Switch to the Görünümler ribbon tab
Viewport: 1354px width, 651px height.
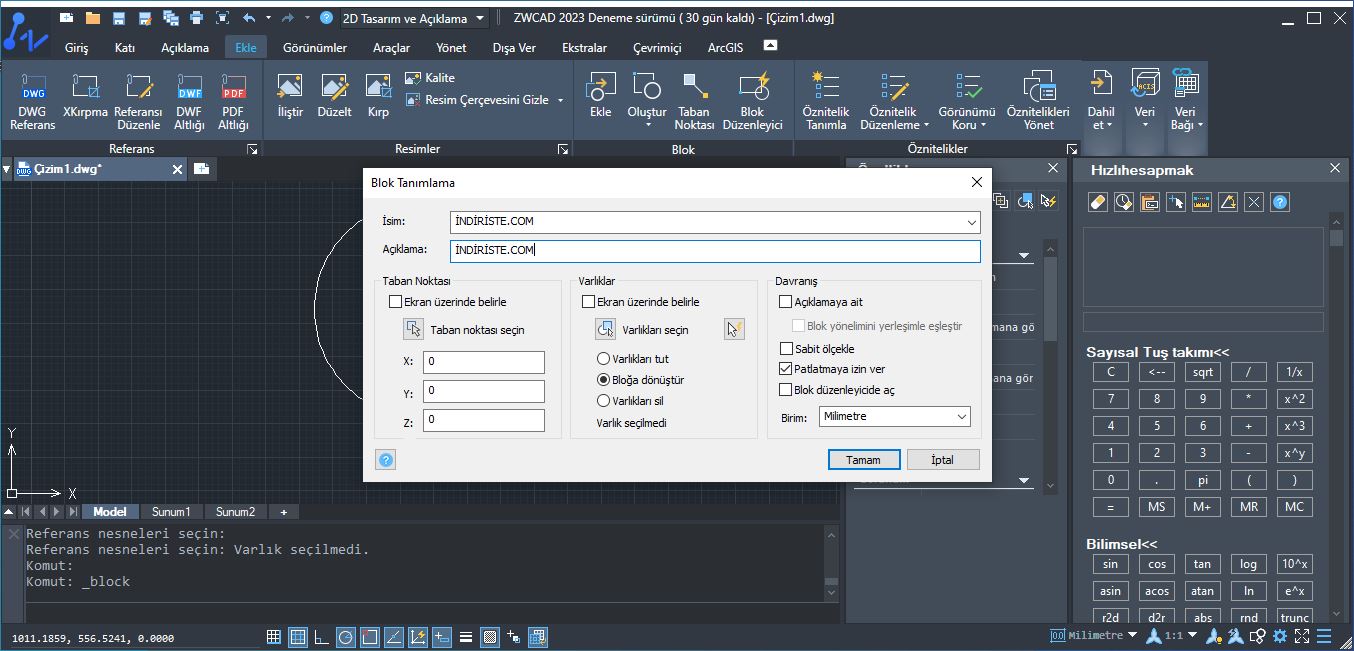315,47
